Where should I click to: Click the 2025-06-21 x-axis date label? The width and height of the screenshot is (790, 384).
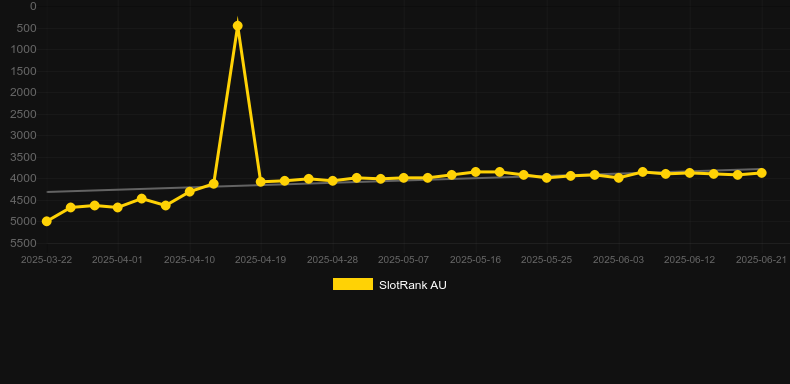(x=761, y=260)
